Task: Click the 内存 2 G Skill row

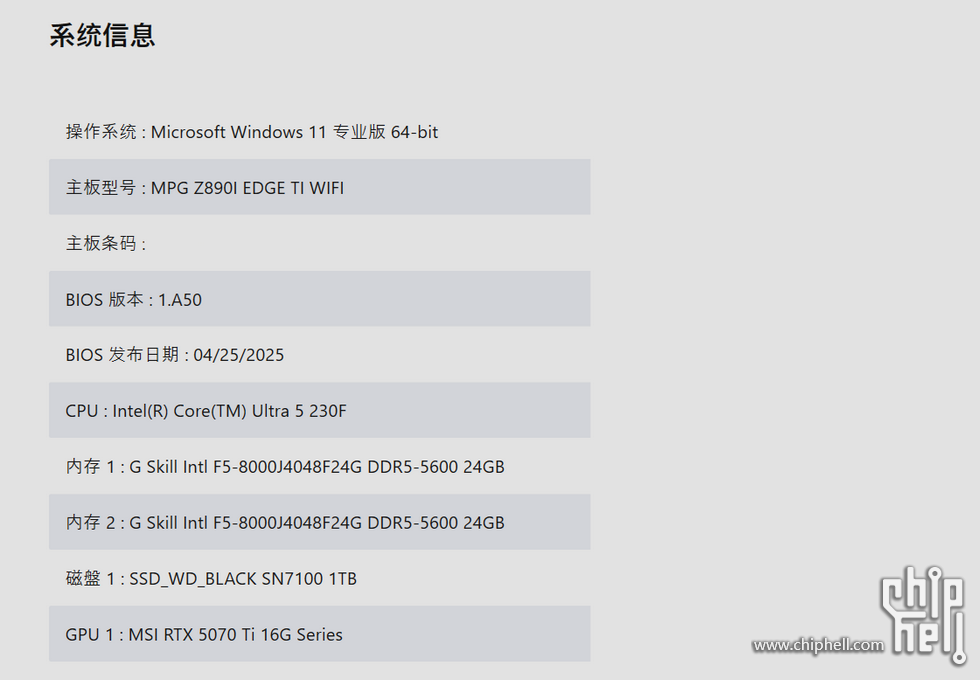Action: point(319,522)
